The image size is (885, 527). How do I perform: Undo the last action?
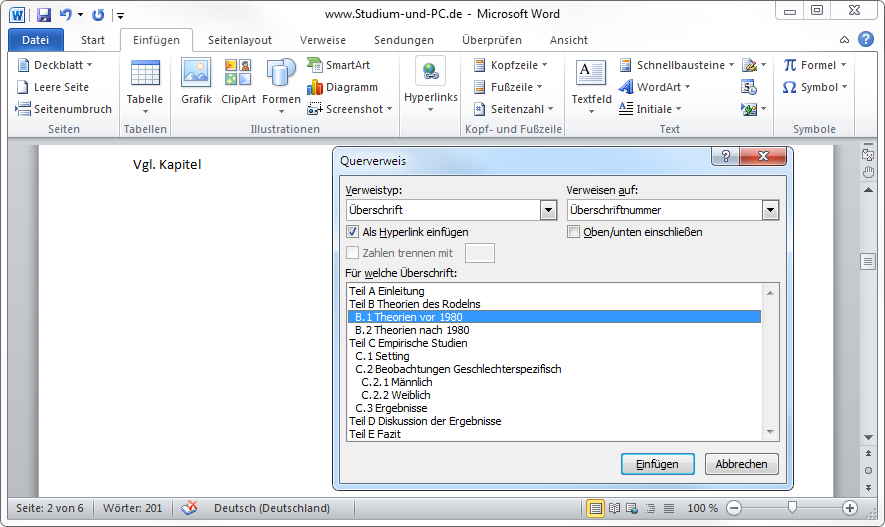66,15
